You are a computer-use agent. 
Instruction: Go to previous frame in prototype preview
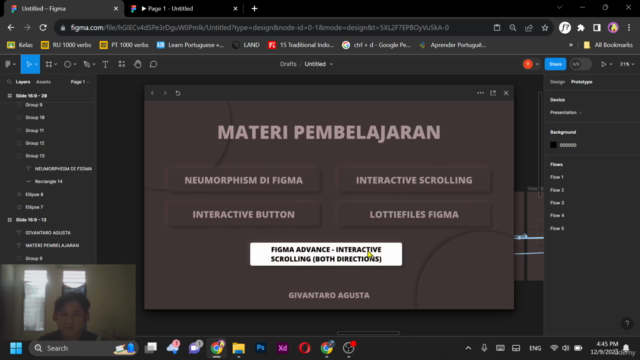pos(152,93)
